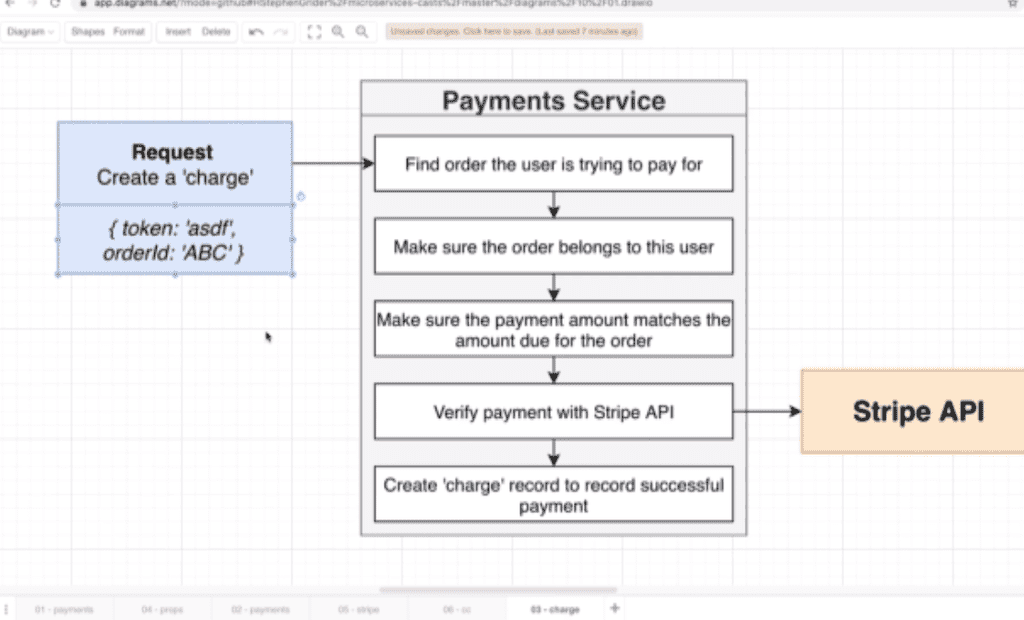Switch to the '05 - stripe' page tab
The image size is (1024, 620).
tap(359, 608)
